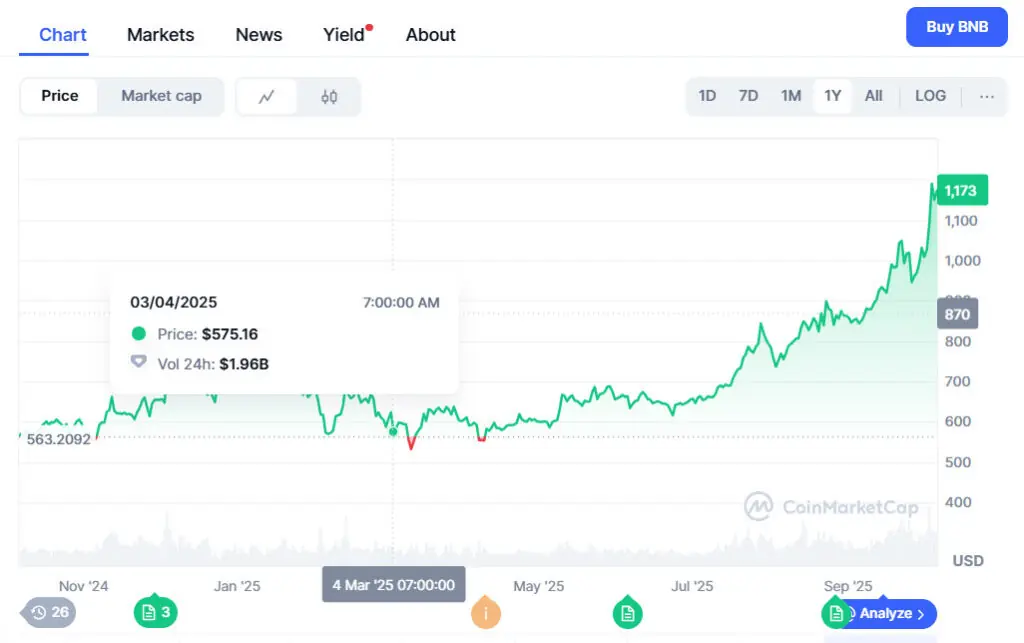Image resolution: width=1024 pixels, height=643 pixels.
Task: Select the All timeframe option
Action: click(873, 95)
